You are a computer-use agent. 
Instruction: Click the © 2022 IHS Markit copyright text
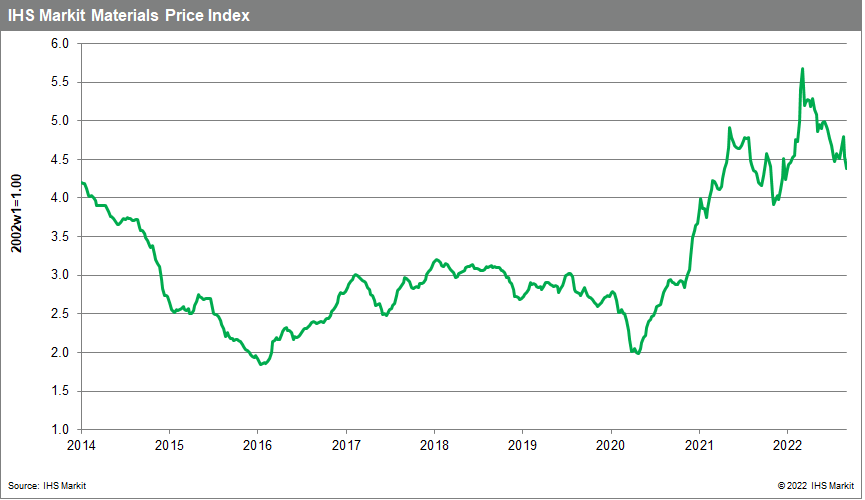tap(804, 485)
